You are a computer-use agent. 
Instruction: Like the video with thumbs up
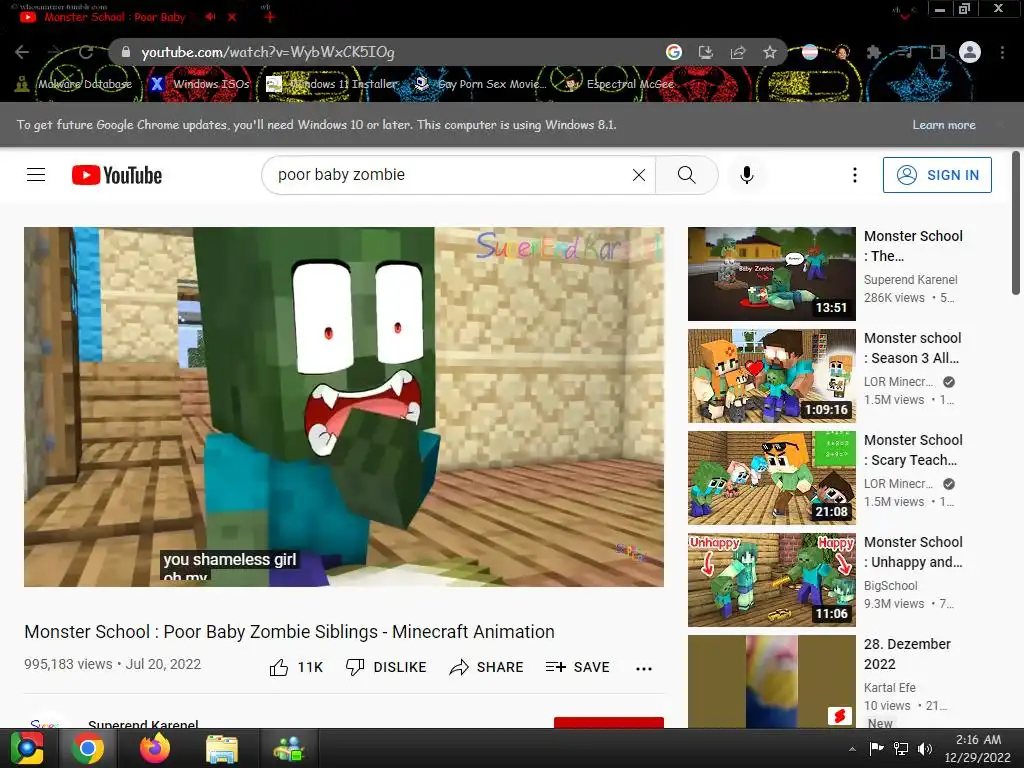296,667
